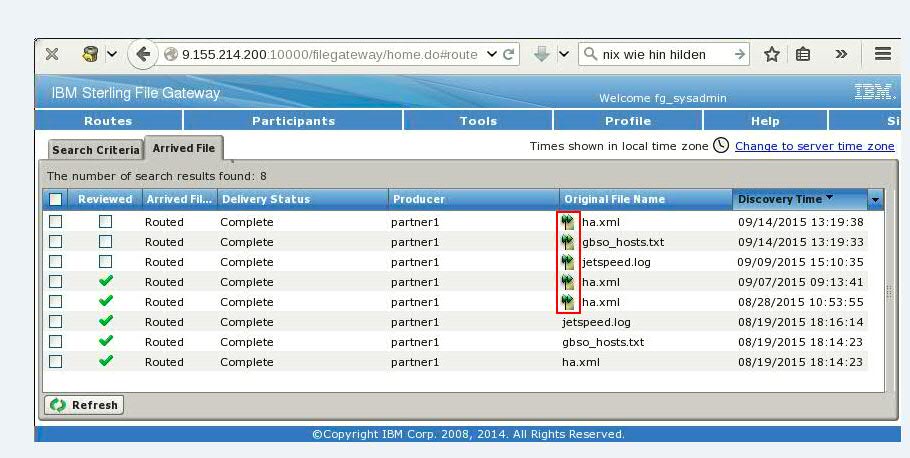Click the file icon next to gbso_hosts.txt
Viewport: 910px width, 458px height.
tap(568, 242)
